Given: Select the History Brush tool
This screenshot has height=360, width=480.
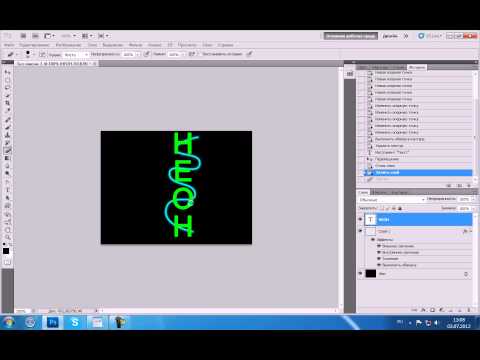Looking at the screenshot, I should coord(7,143).
